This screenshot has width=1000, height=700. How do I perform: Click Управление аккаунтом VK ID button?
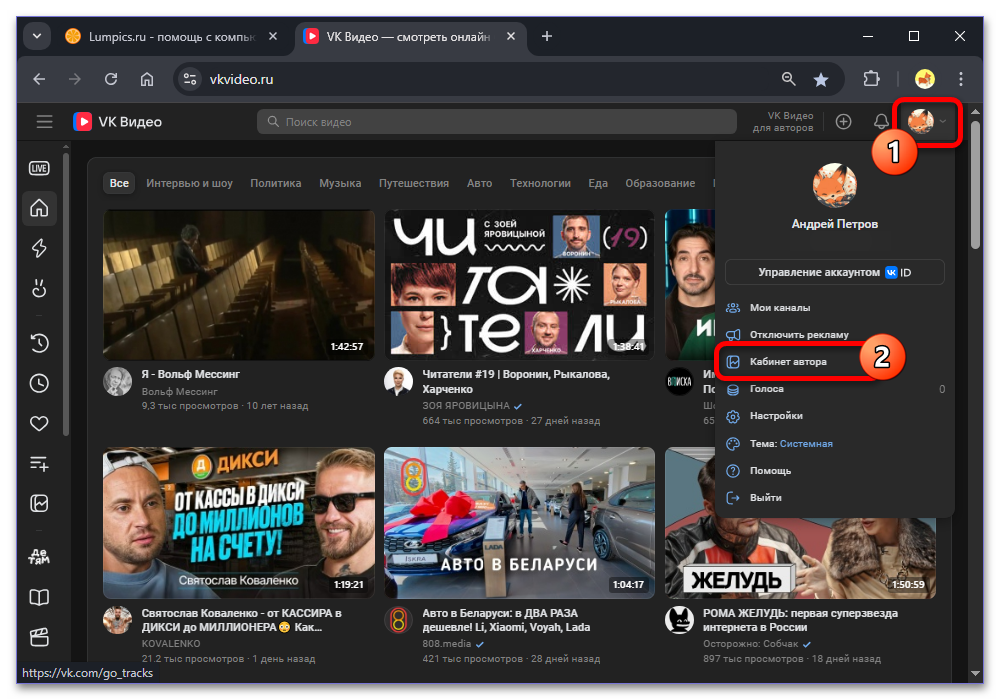pos(834,272)
